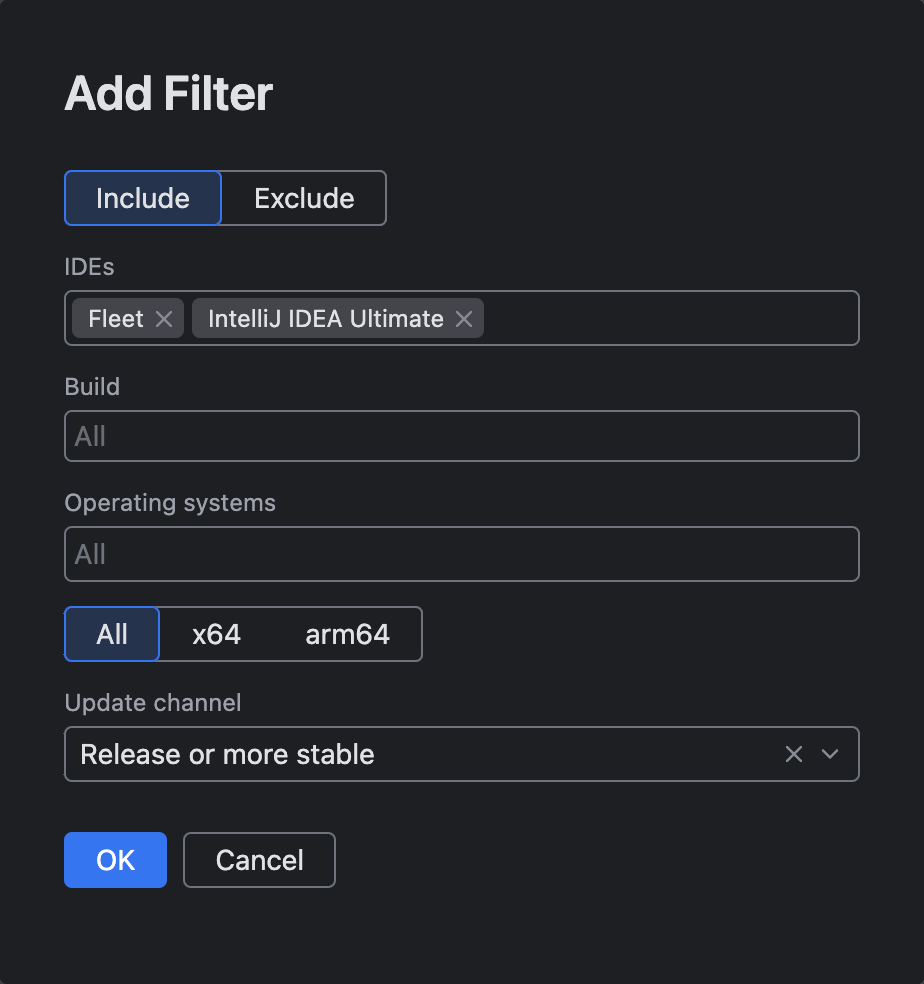924x984 pixels.
Task: Switch filter mode to Exclude
Action: tap(303, 198)
